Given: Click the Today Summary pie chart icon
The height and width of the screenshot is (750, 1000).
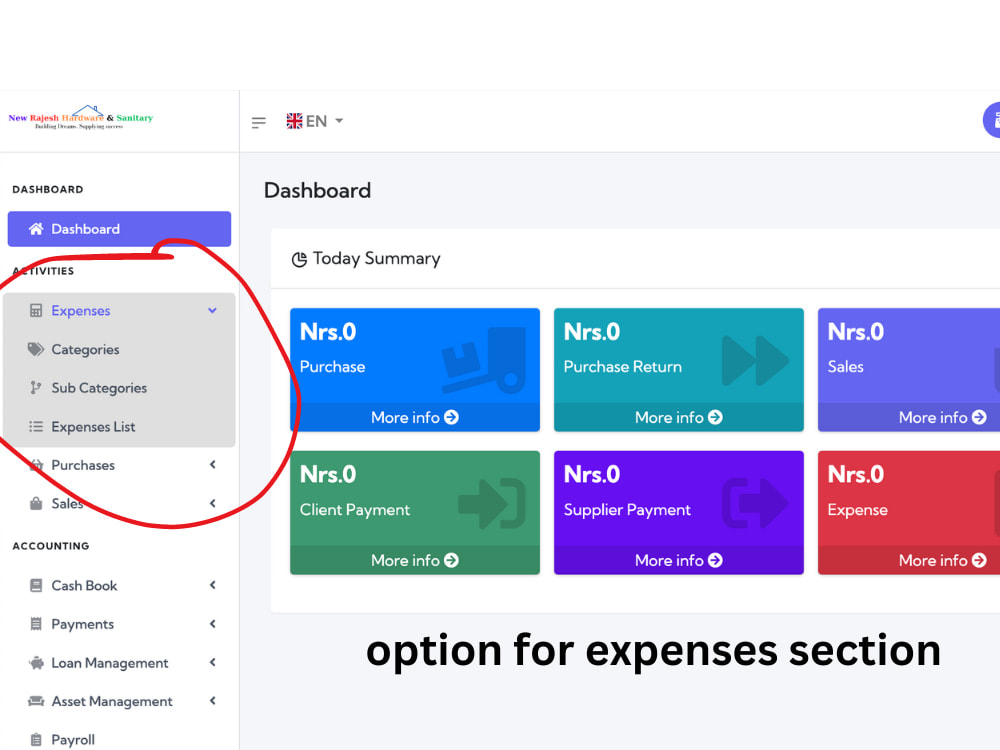Looking at the screenshot, I should click(299, 260).
